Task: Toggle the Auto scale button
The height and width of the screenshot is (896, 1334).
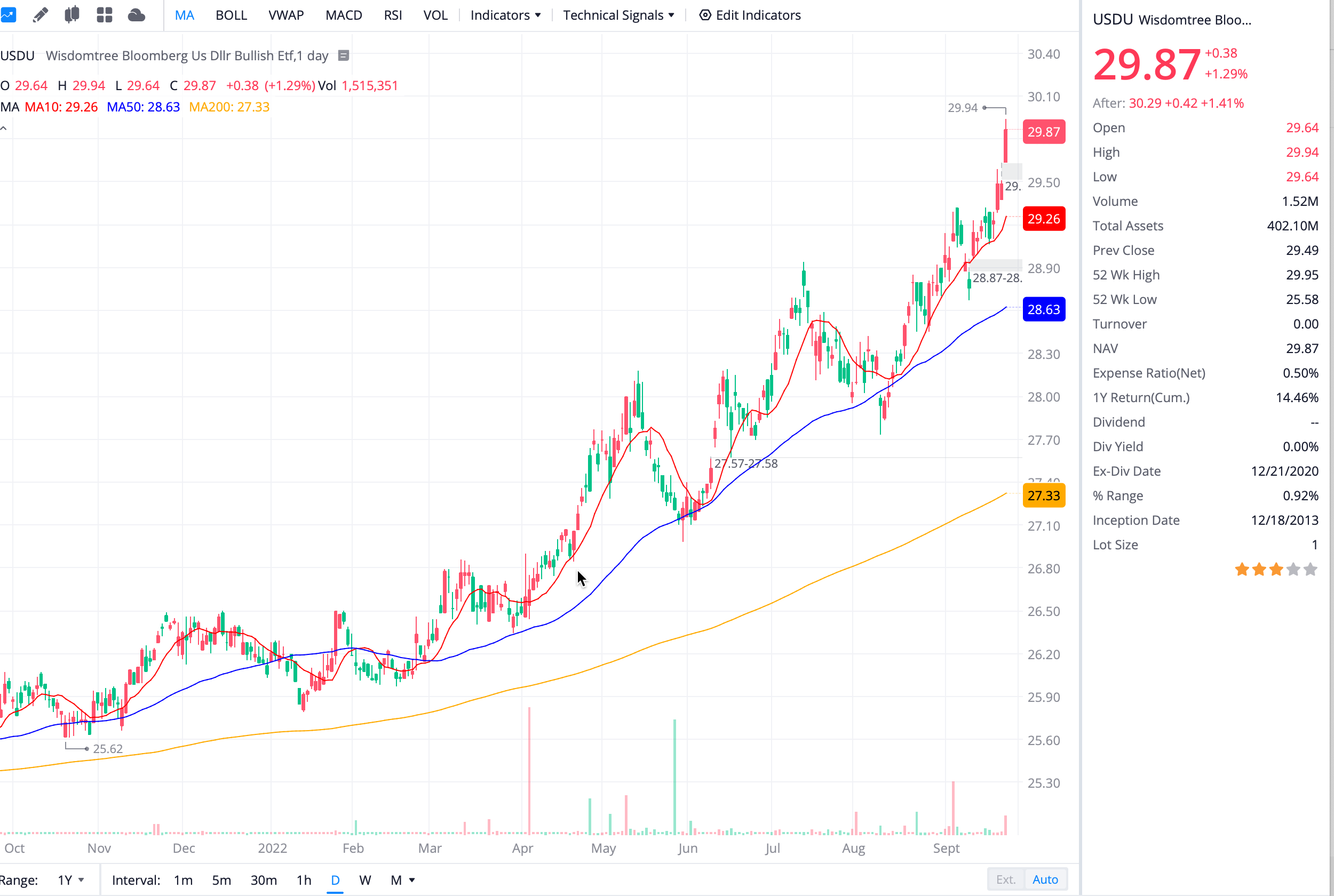Action: [1045, 879]
